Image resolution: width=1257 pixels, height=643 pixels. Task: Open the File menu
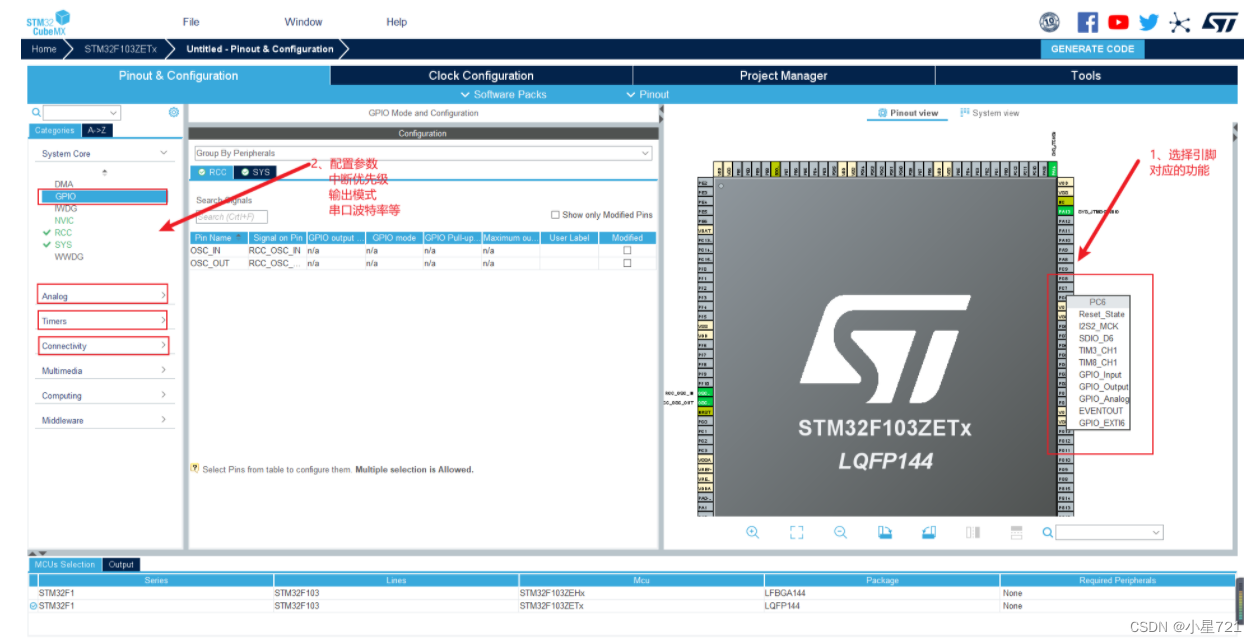pyautogui.click(x=191, y=22)
